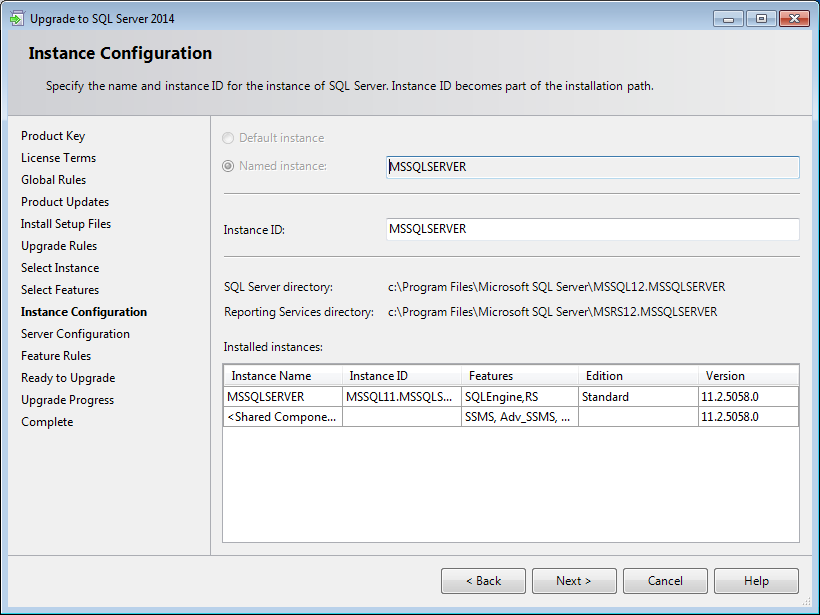
Task: Go to License Terms step
Action: pos(59,158)
